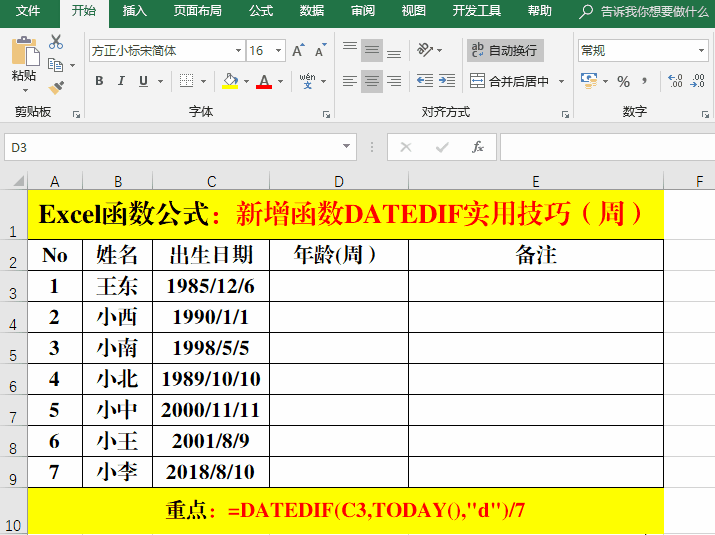Toggle underline formatting
This screenshot has width=715, height=535.
click(143, 81)
